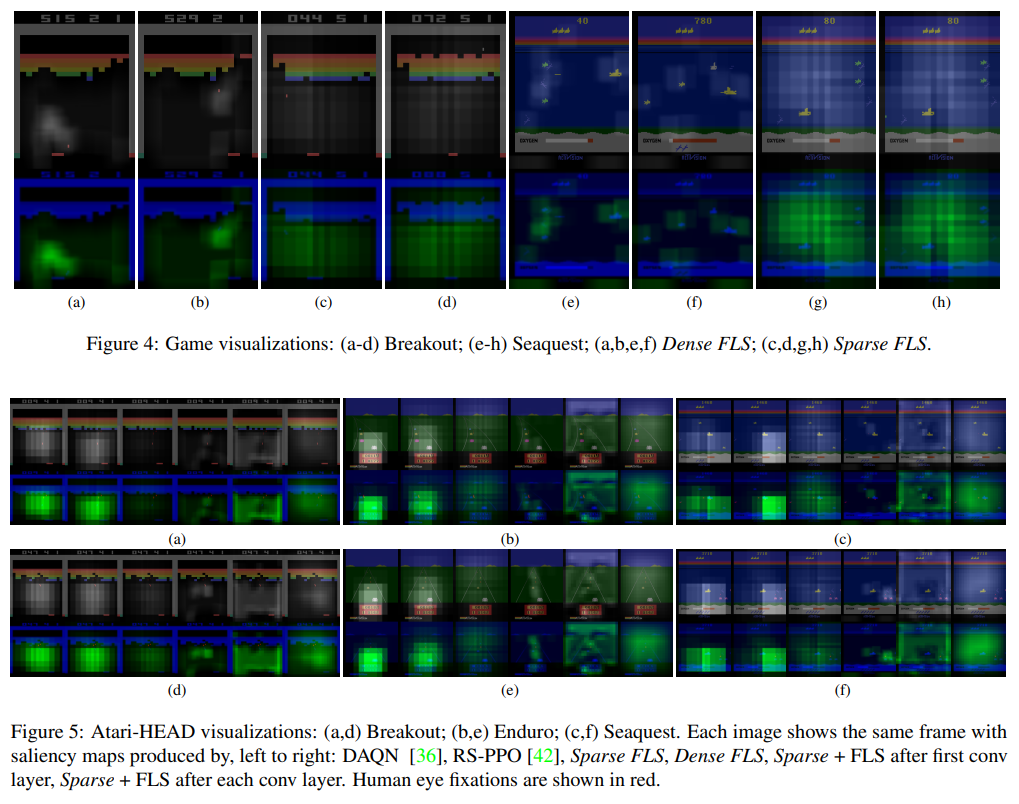
Task: Click the "(a)" label in Figure 5
Action: click(177, 539)
